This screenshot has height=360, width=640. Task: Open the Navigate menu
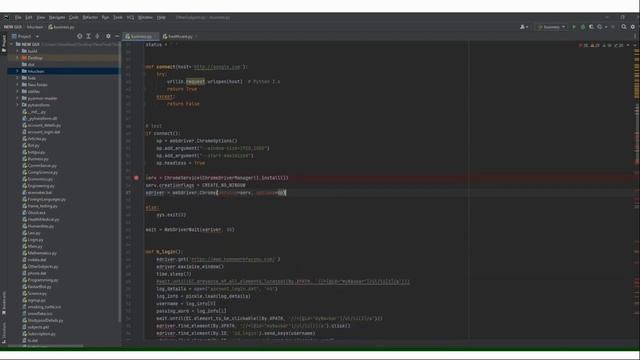[57, 18]
